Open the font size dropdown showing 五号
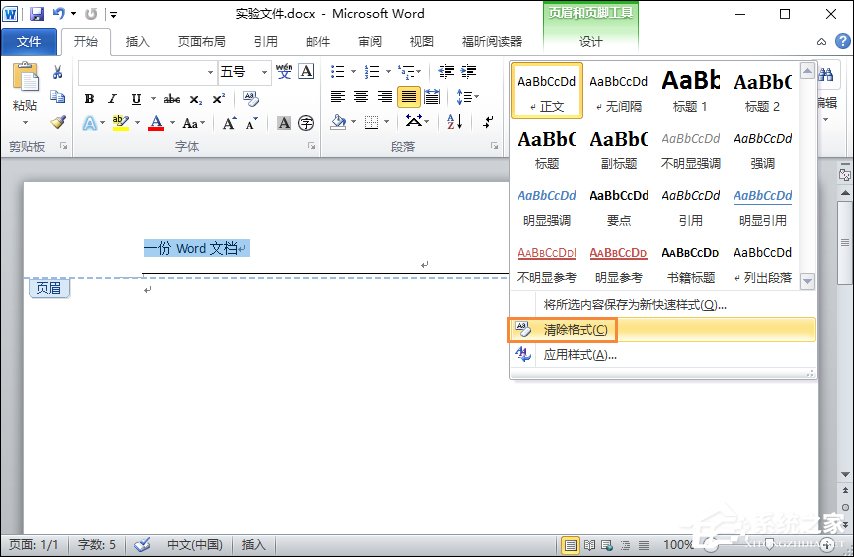Screen dimensions: 854x557 244,72
